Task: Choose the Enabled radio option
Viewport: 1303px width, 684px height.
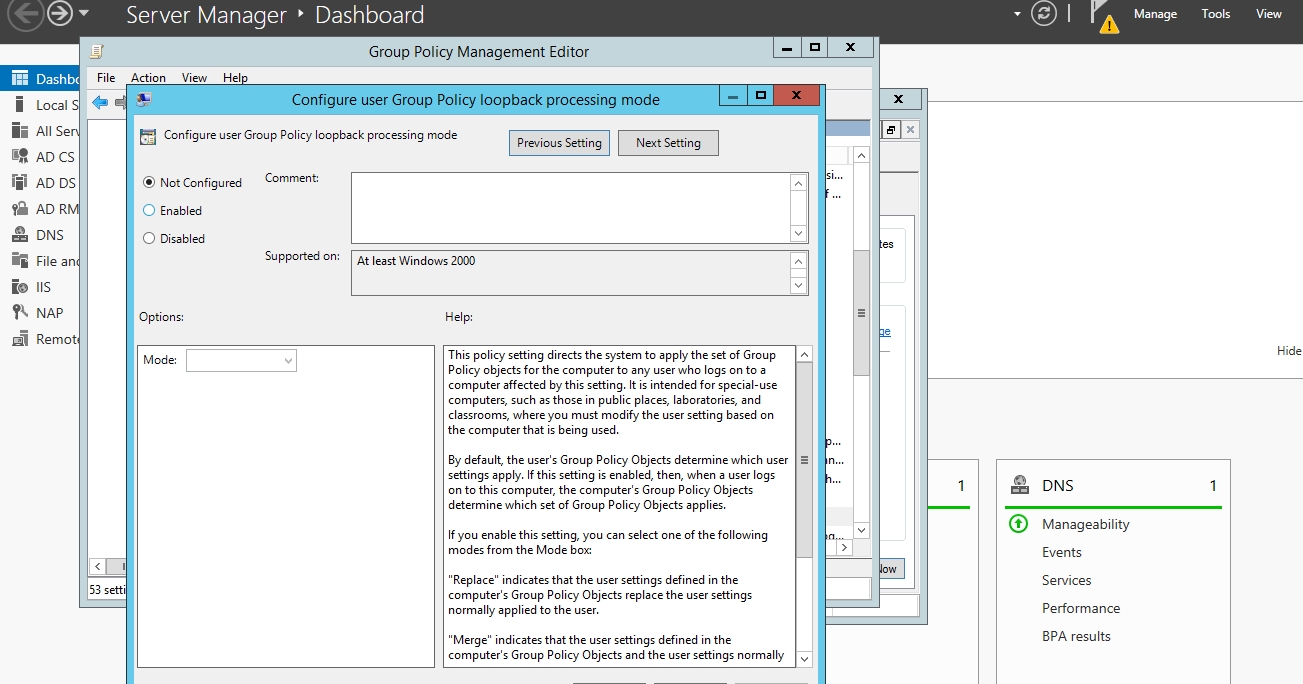Action: pos(149,211)
